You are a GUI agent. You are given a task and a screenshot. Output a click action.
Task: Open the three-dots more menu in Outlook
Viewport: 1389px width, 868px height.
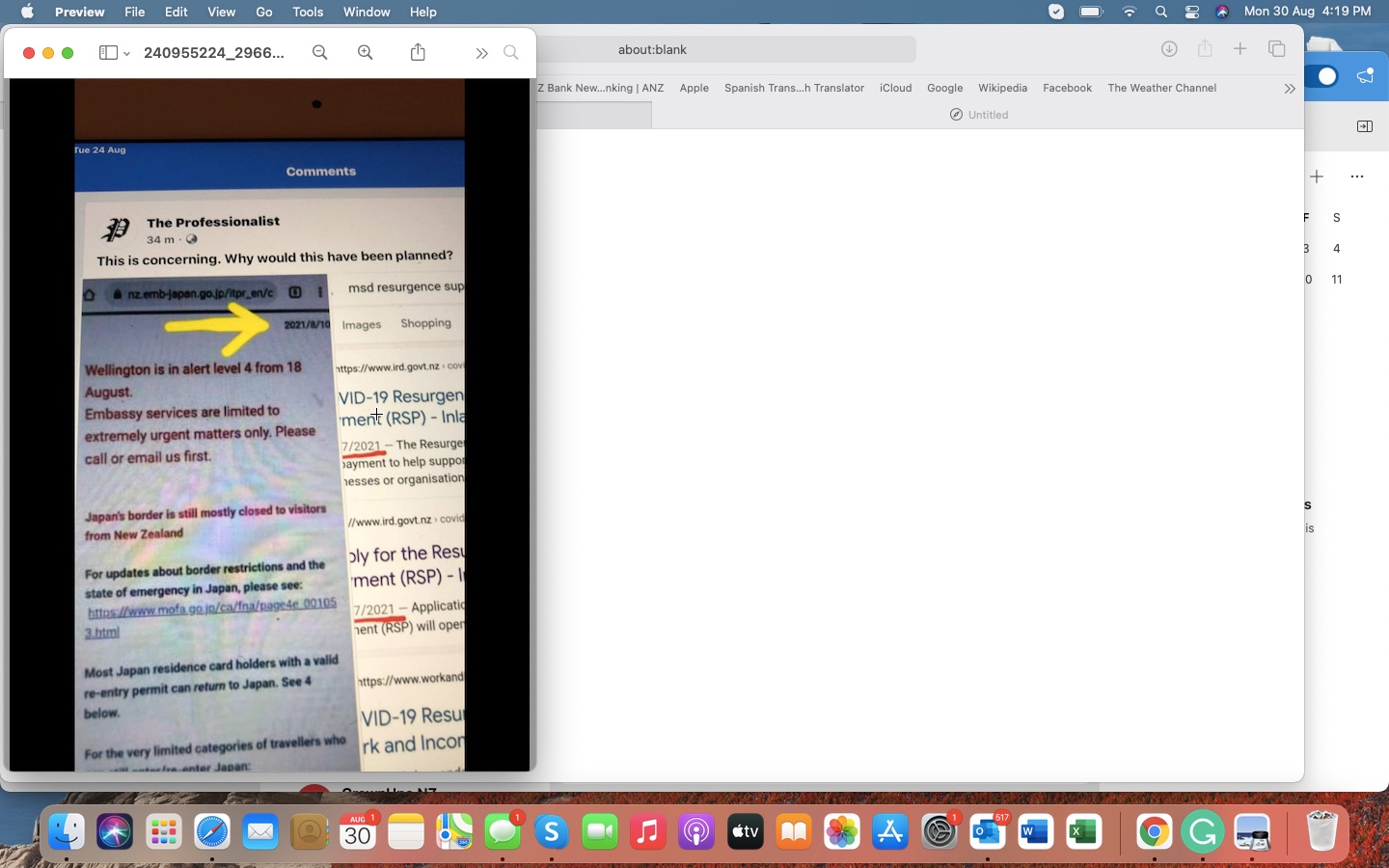[1357, 176]
